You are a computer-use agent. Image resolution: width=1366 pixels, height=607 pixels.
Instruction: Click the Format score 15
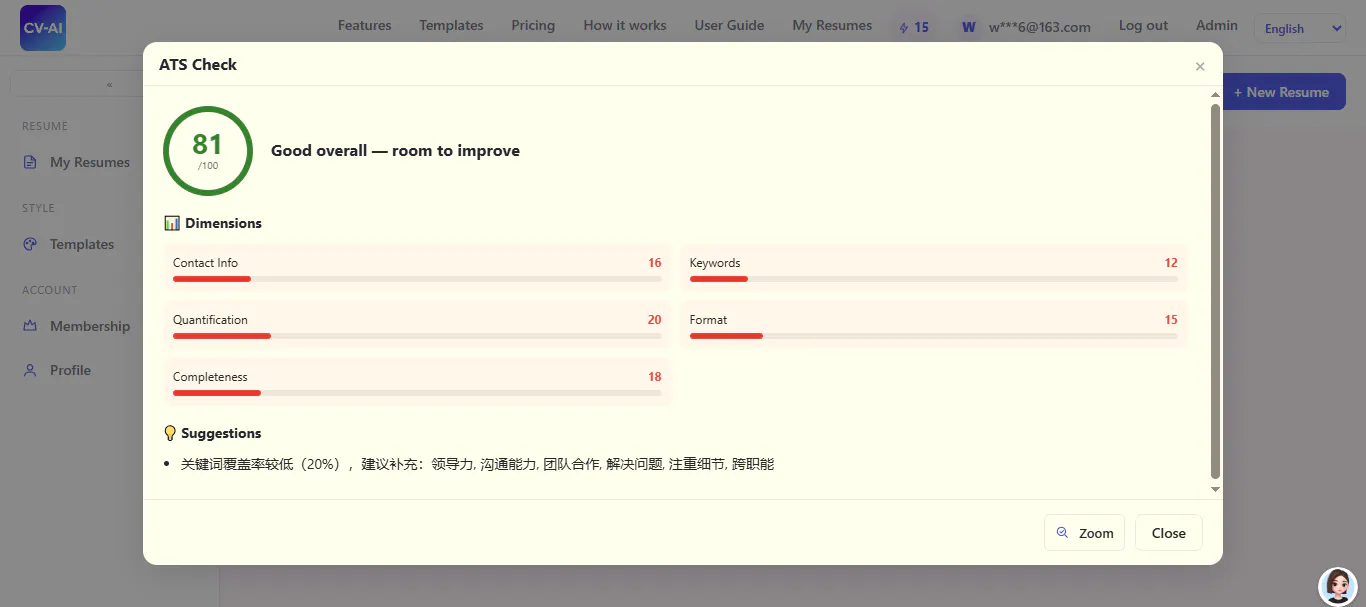coord(1171,320)
